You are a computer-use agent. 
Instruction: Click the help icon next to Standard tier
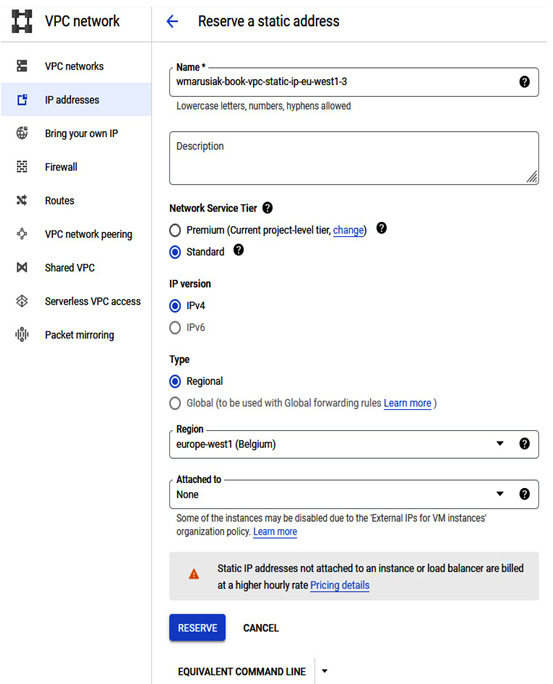(239, 250)
